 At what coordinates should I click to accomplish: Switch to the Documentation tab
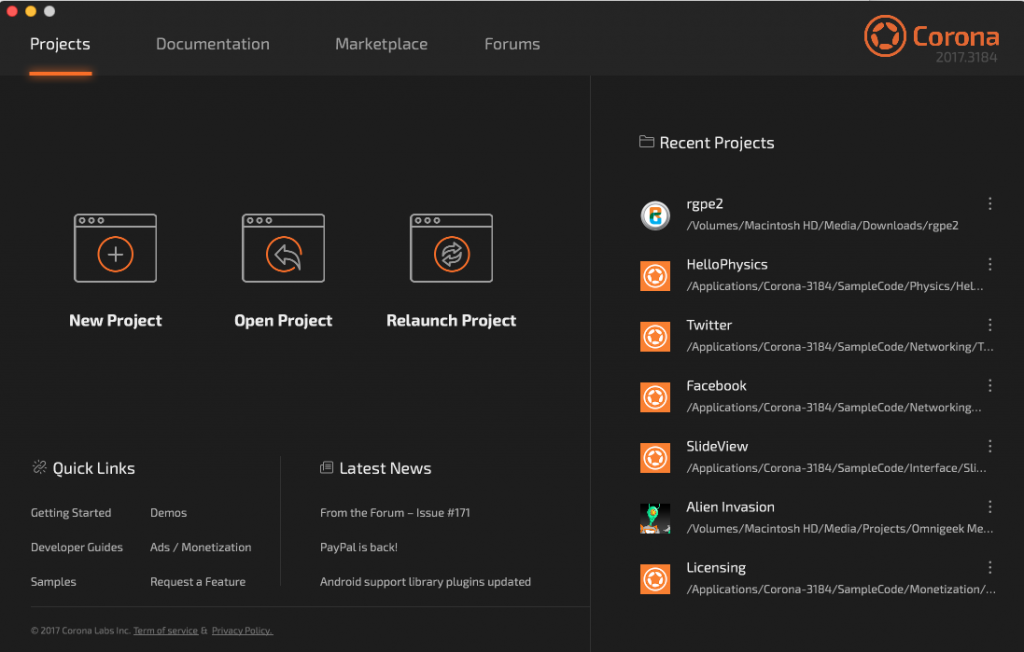click(x=212, y=44)
